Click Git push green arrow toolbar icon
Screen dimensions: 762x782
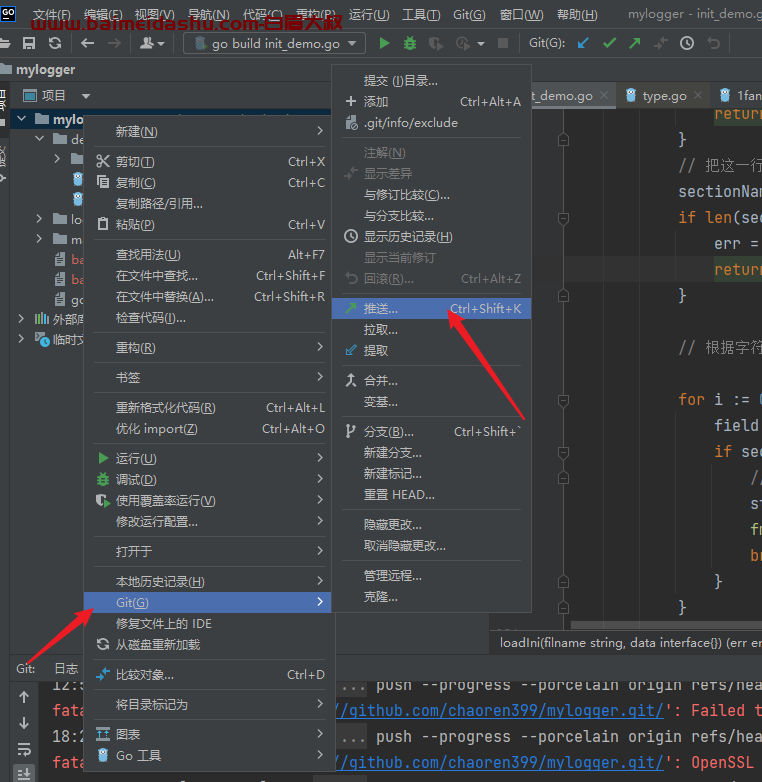pyautogui.click(x=635, y=43)
